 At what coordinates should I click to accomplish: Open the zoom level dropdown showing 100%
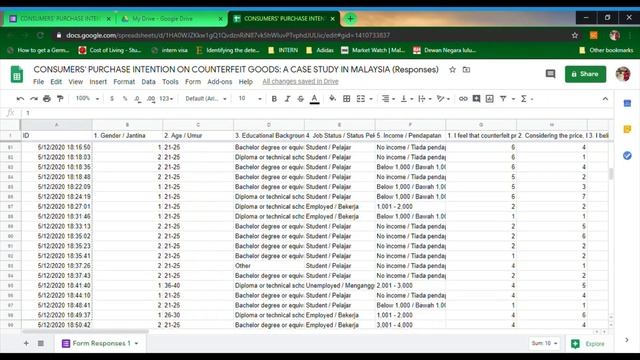point(87,99)
